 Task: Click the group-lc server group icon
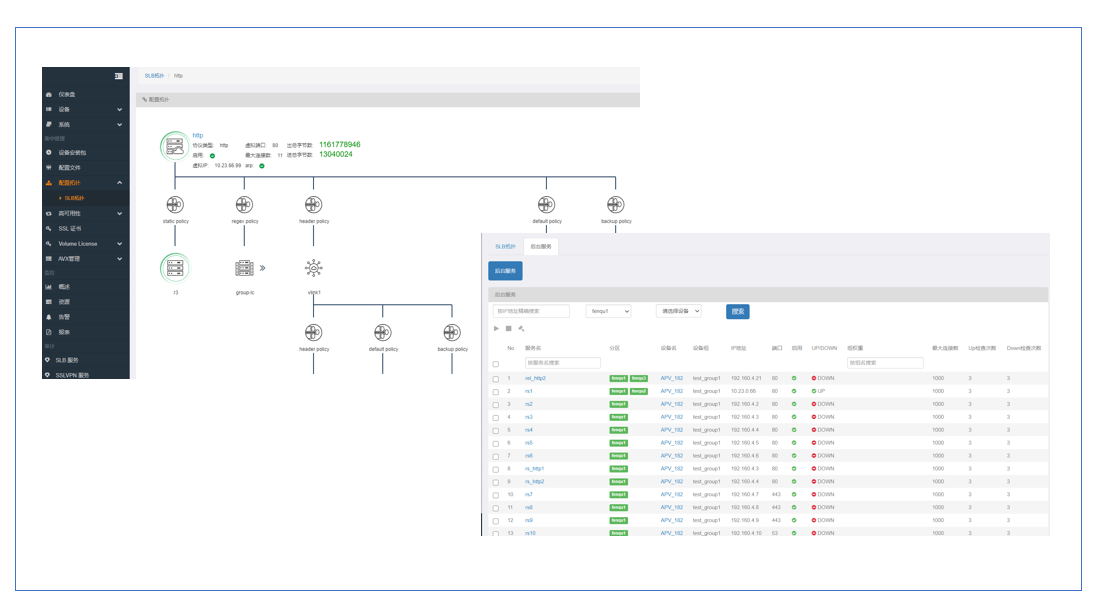point(245,268)
